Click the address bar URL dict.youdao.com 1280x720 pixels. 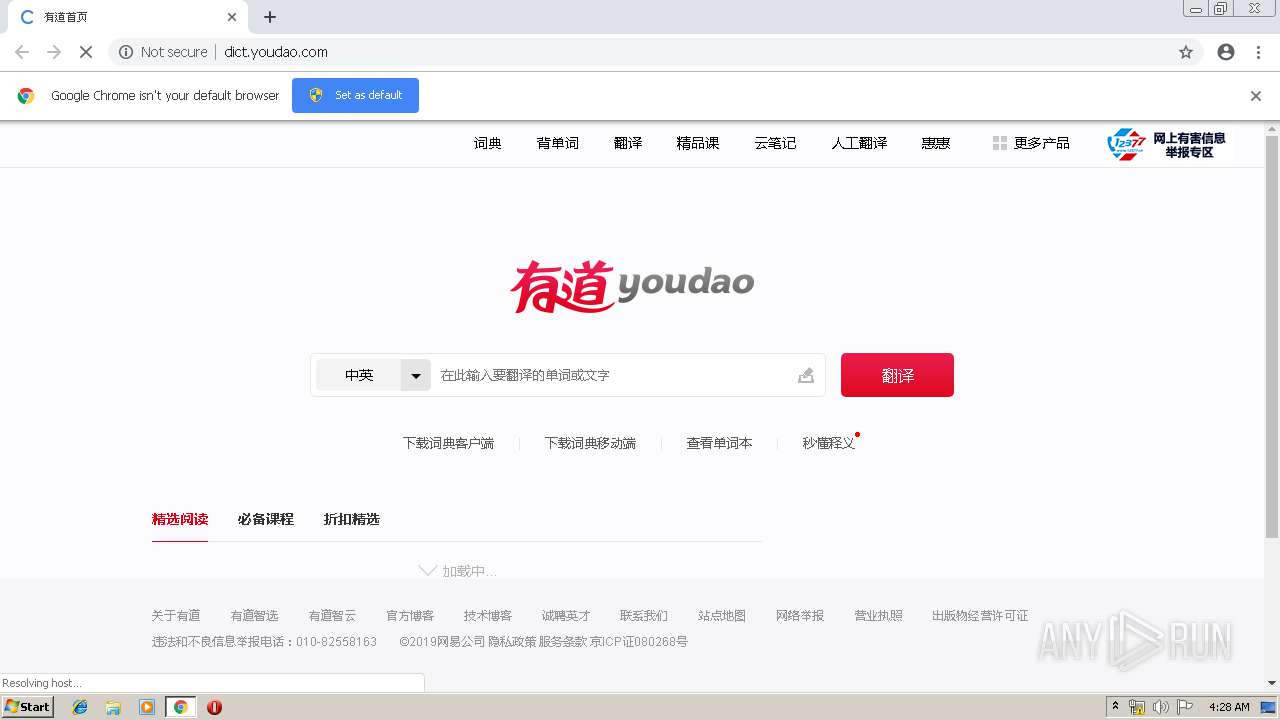point(276,52)
